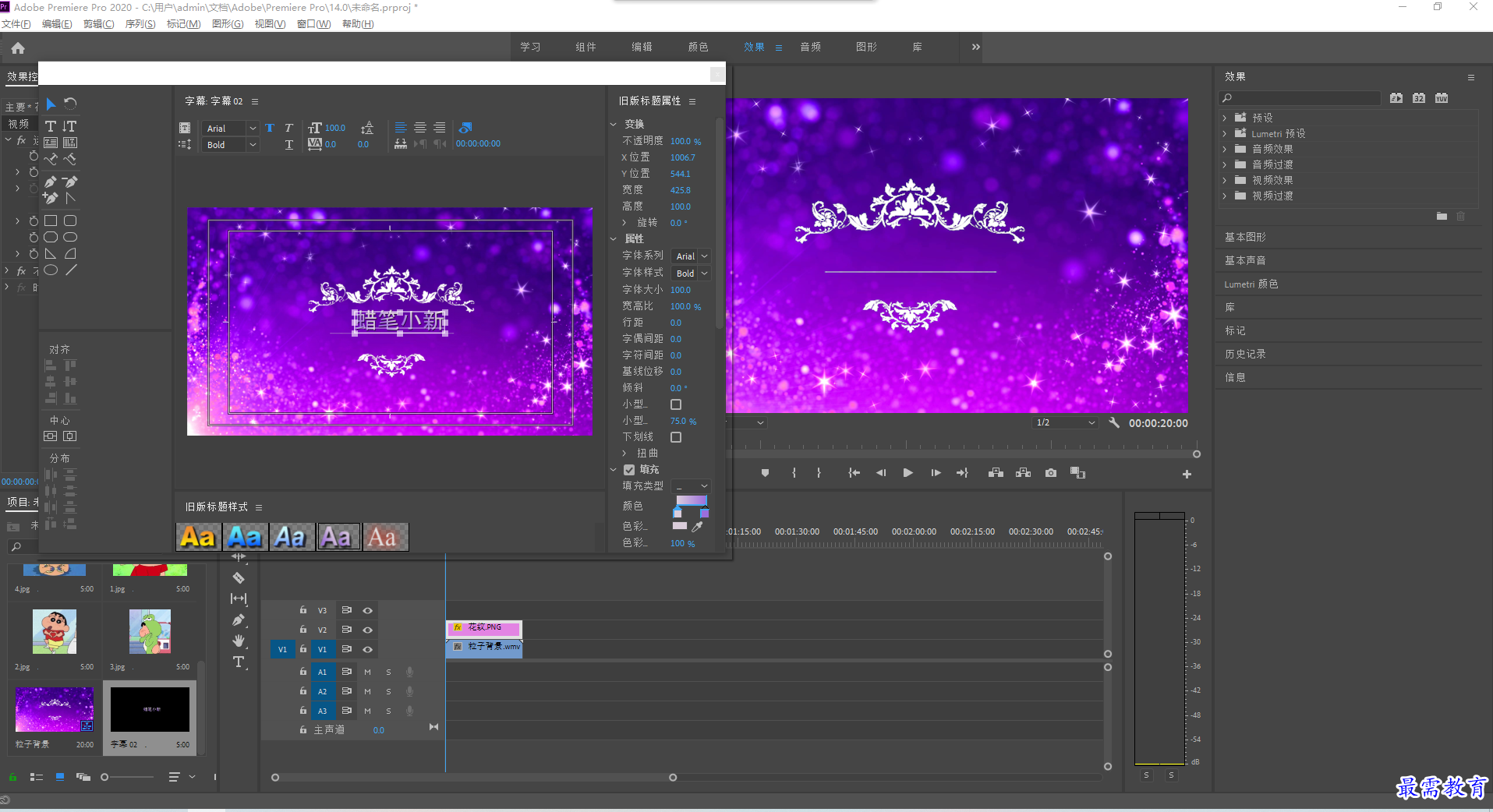The height and width of the screenshot is (812, 1493).
Task: Open the 基本声音 panel
Action: (1245, 260)
